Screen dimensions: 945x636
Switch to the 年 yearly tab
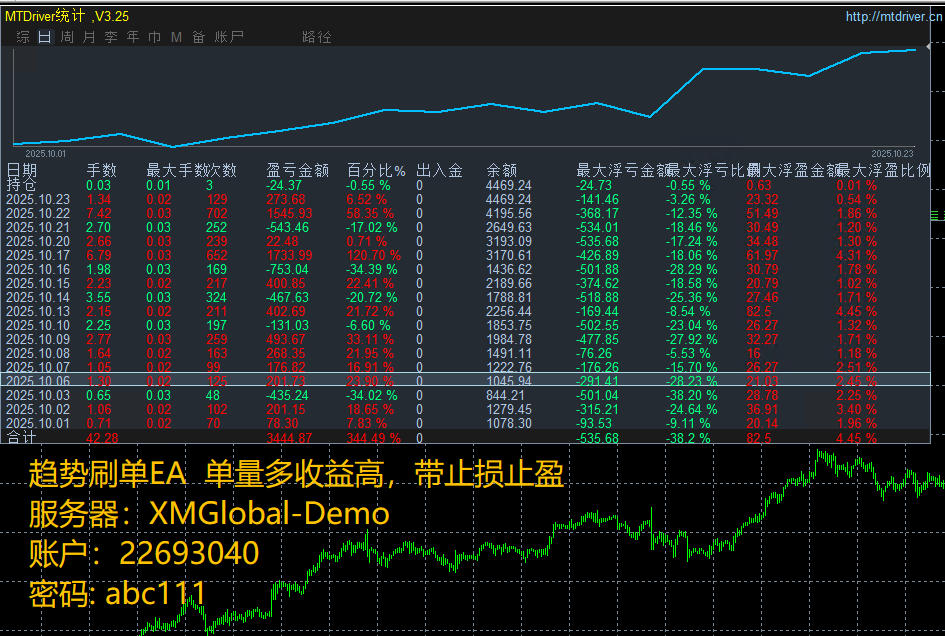(133, 37)
